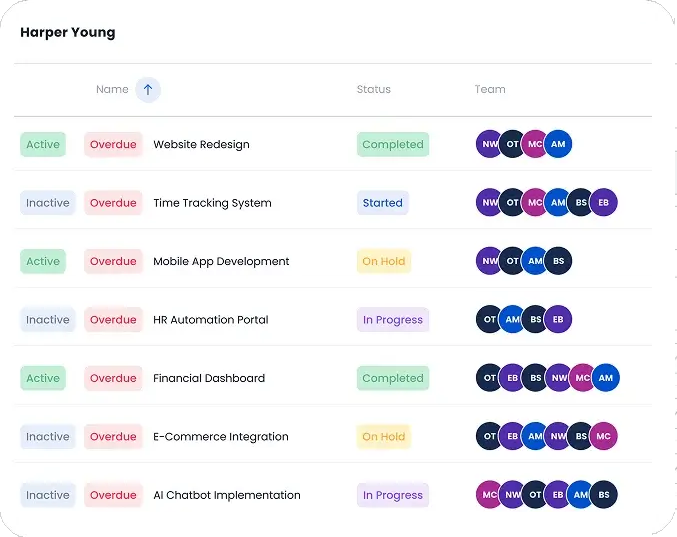Click the Team column header

click(490, 89)
